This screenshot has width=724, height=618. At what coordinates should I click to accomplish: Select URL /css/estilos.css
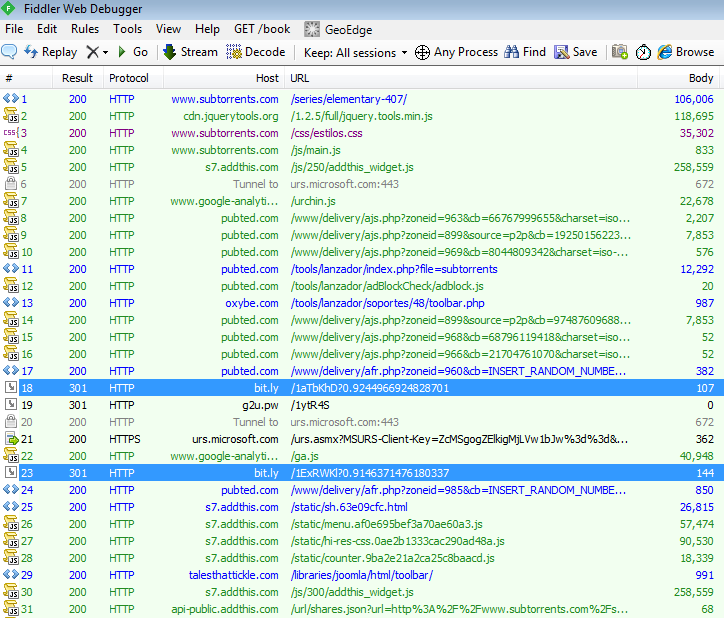point(326,133)
